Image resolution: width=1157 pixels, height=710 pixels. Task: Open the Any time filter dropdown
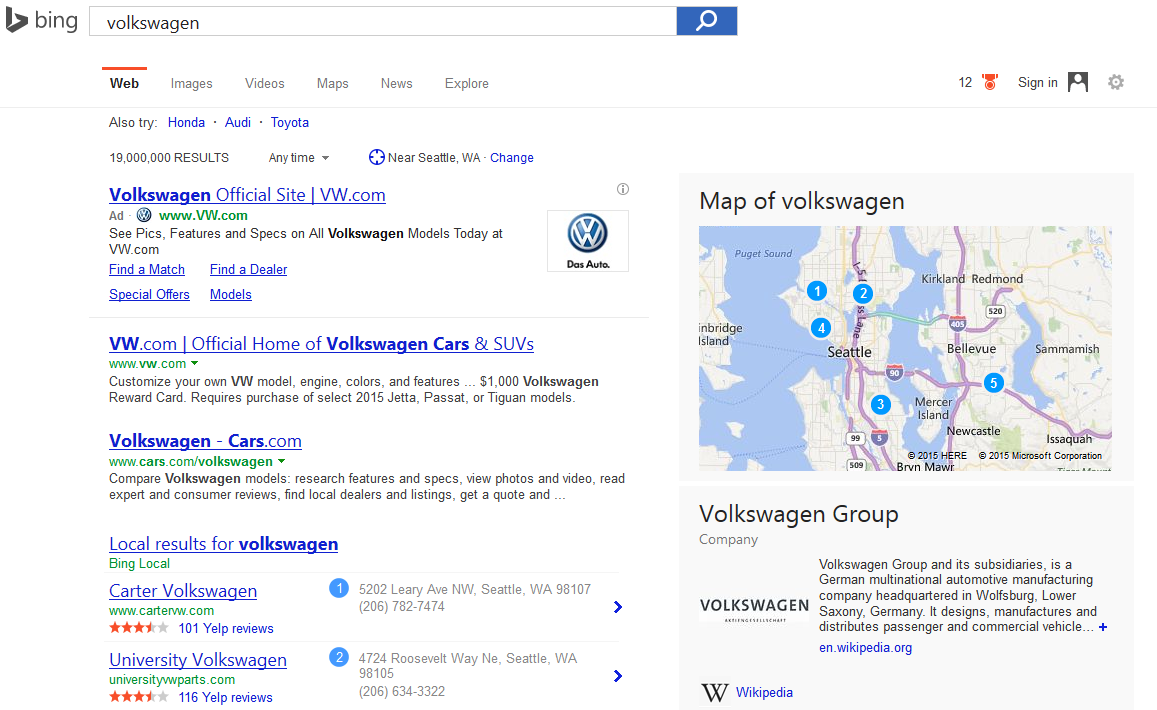click(298, 158)
